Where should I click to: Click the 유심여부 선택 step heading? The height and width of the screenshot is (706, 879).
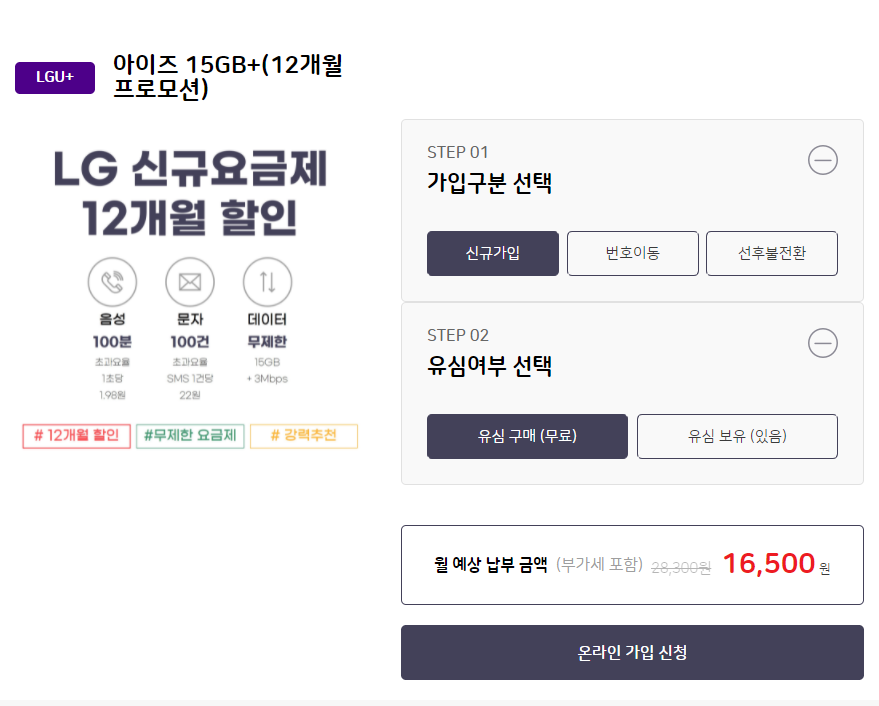[489, 366]
